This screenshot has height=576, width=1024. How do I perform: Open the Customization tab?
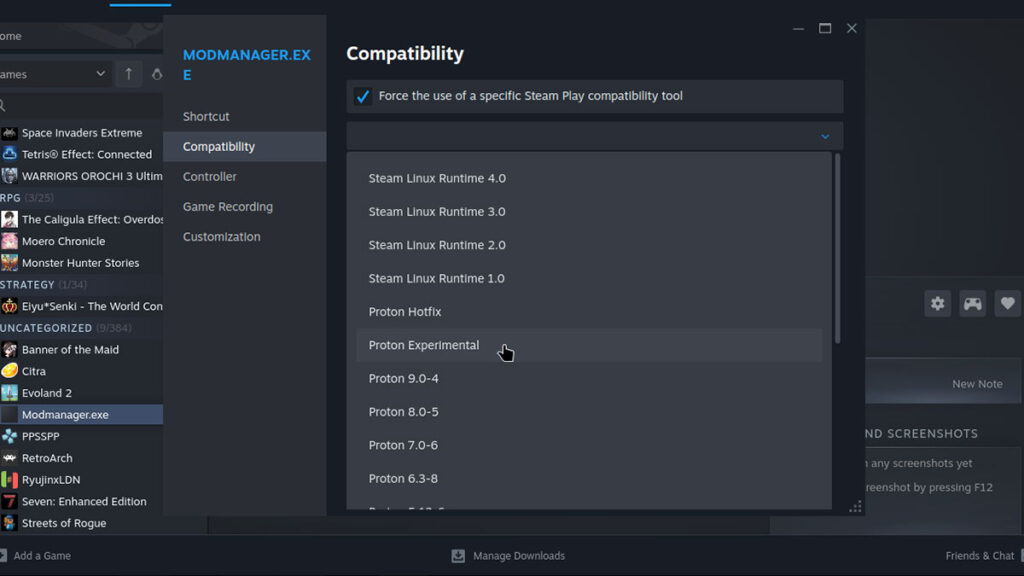coord(245,236)
